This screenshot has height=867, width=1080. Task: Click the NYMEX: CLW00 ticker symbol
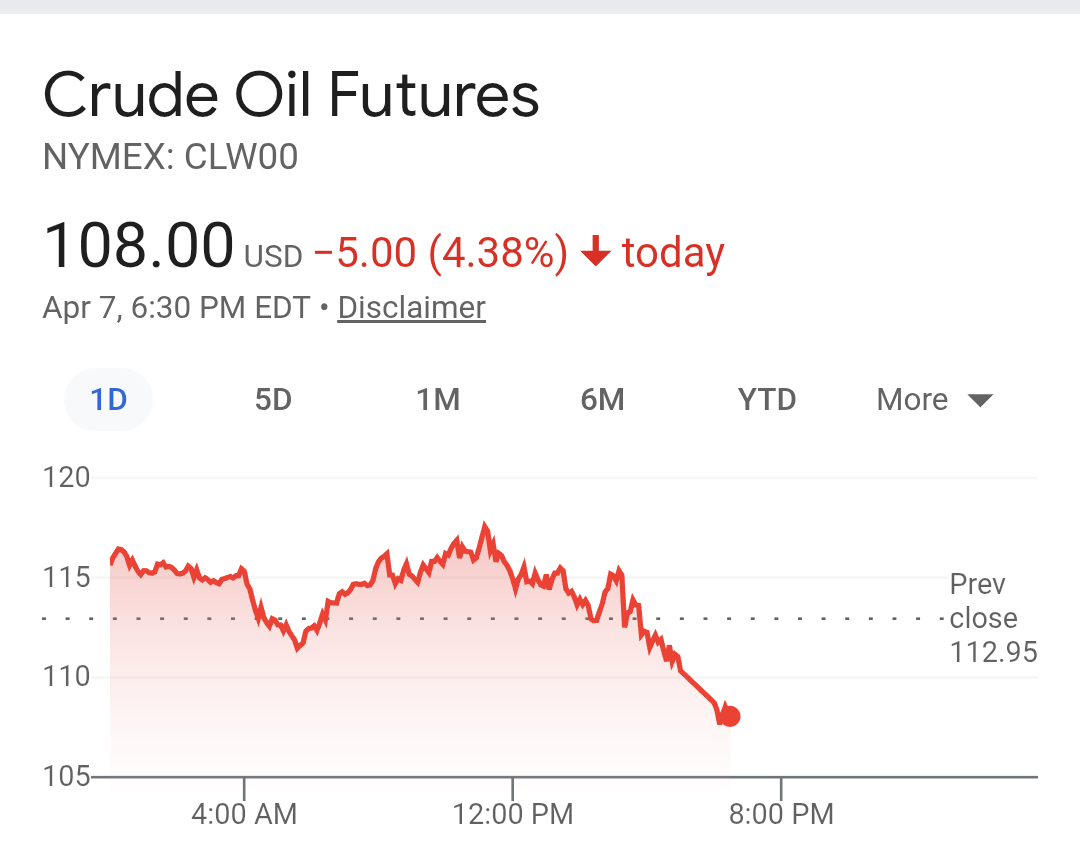click(170, 158)
